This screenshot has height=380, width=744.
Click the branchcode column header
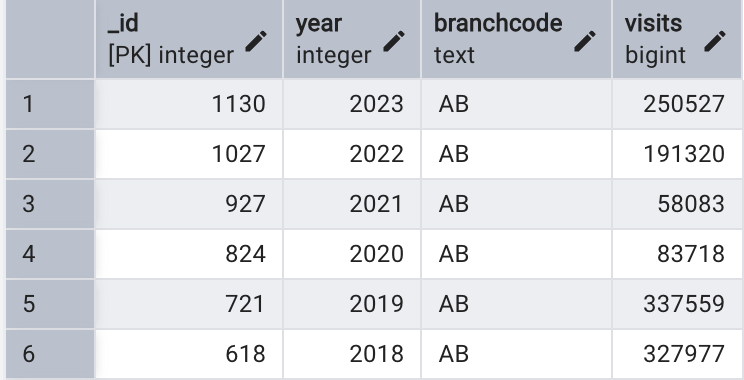pos(516,39)
